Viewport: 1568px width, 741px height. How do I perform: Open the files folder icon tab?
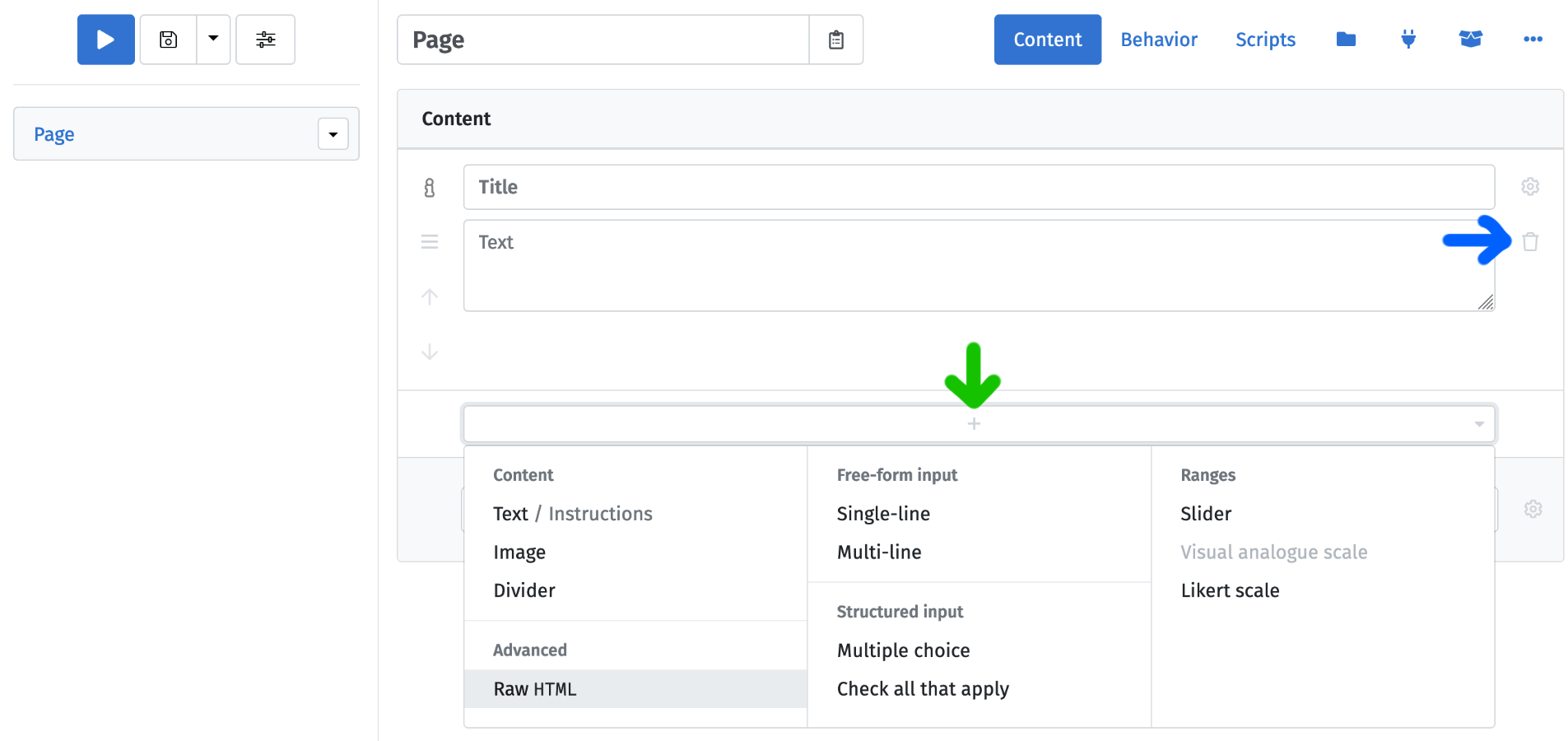(x=1346, y=40)
